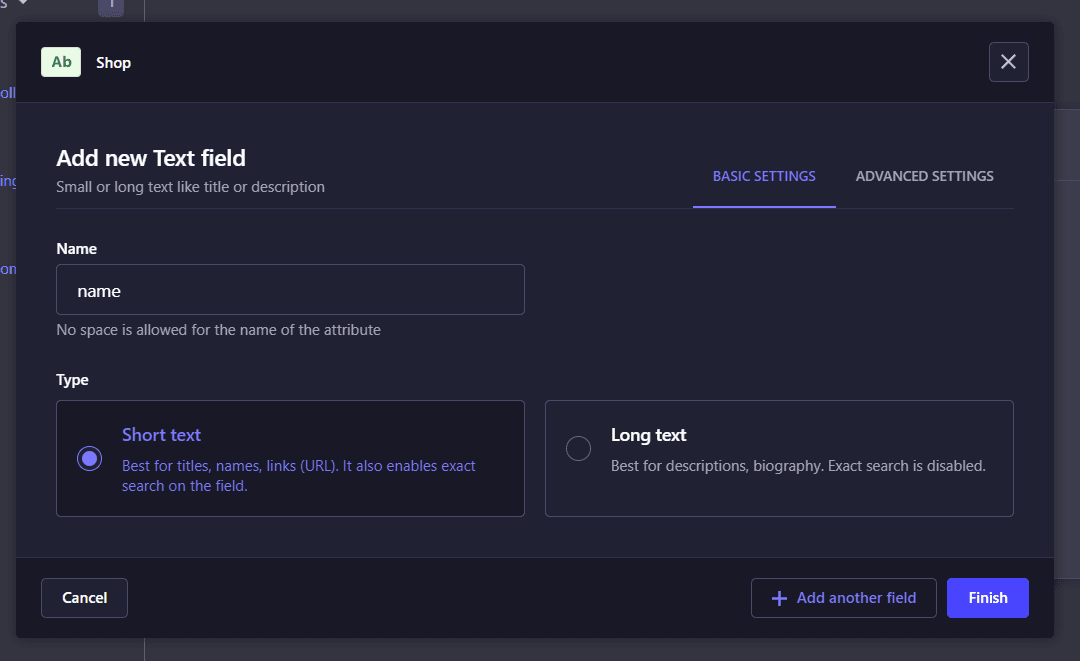Click the plus icon beside Add another field
1080x661 pixels.
tap(780, 598)
